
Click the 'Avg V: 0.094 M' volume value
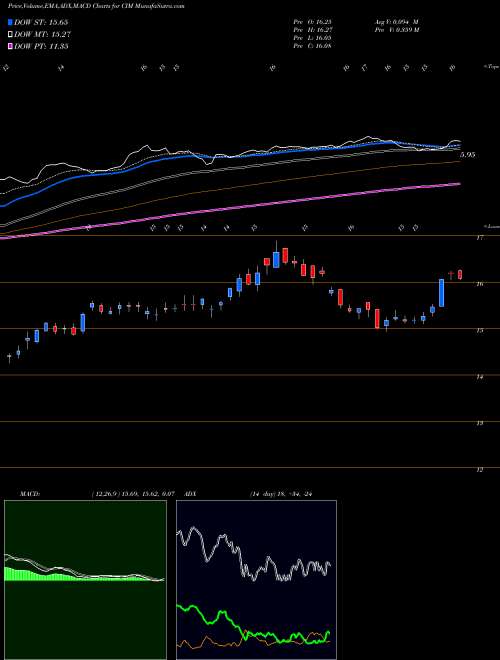point(396,22)
